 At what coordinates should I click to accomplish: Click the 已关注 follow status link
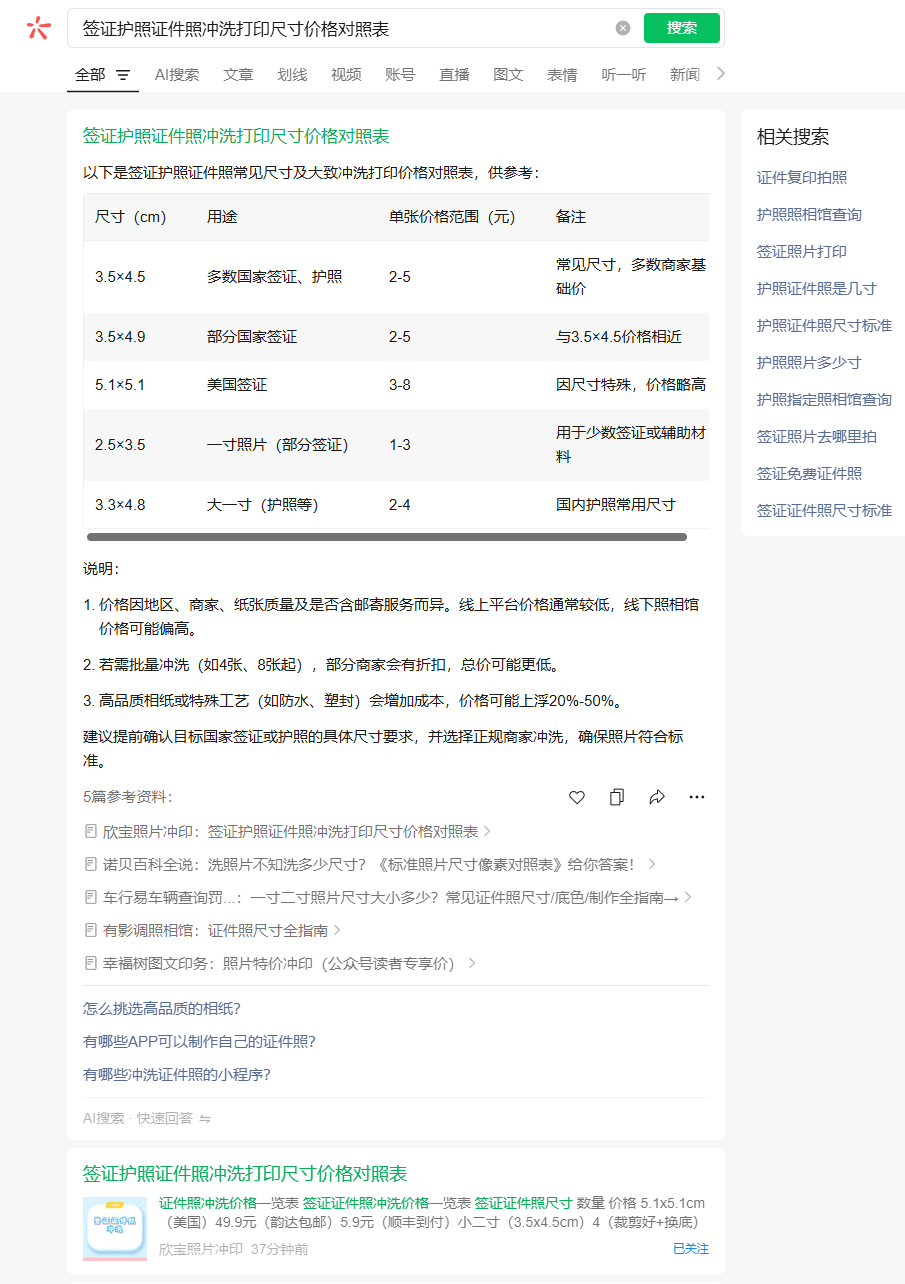tap(691, 1249)
